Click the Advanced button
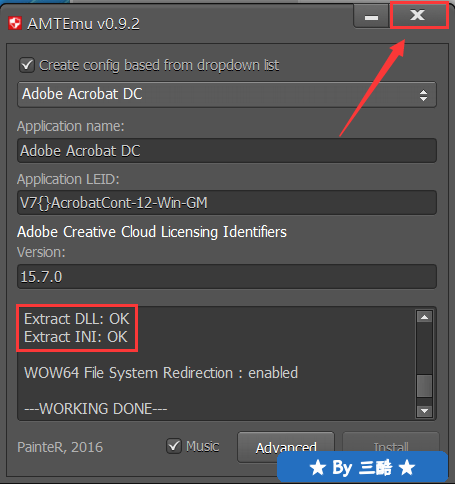This screenshot has height=484, width=455. click(x=286, y=447)
